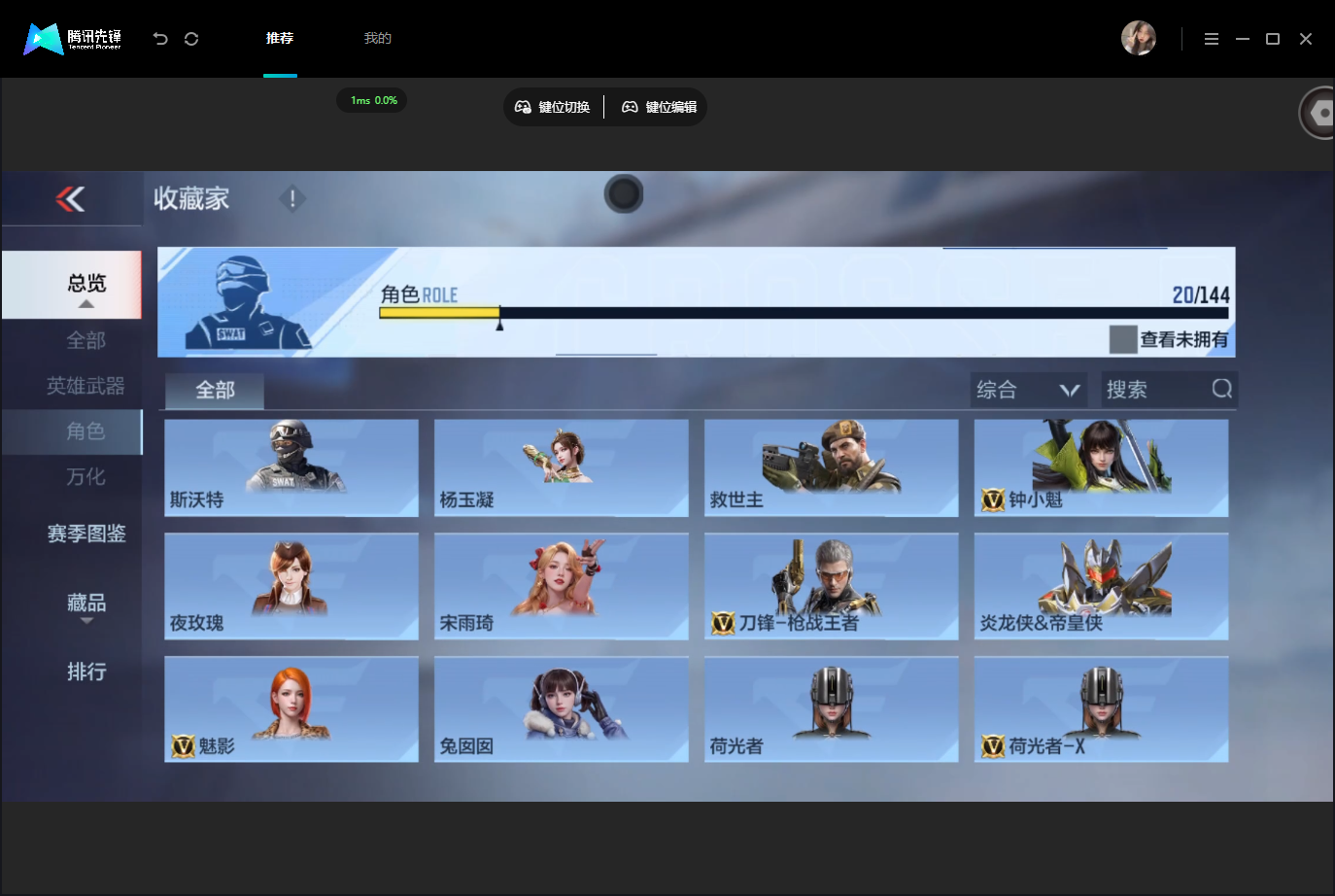Open the user avatar profile
The image size is (1335, 896).
click(x=1139, y=38)
